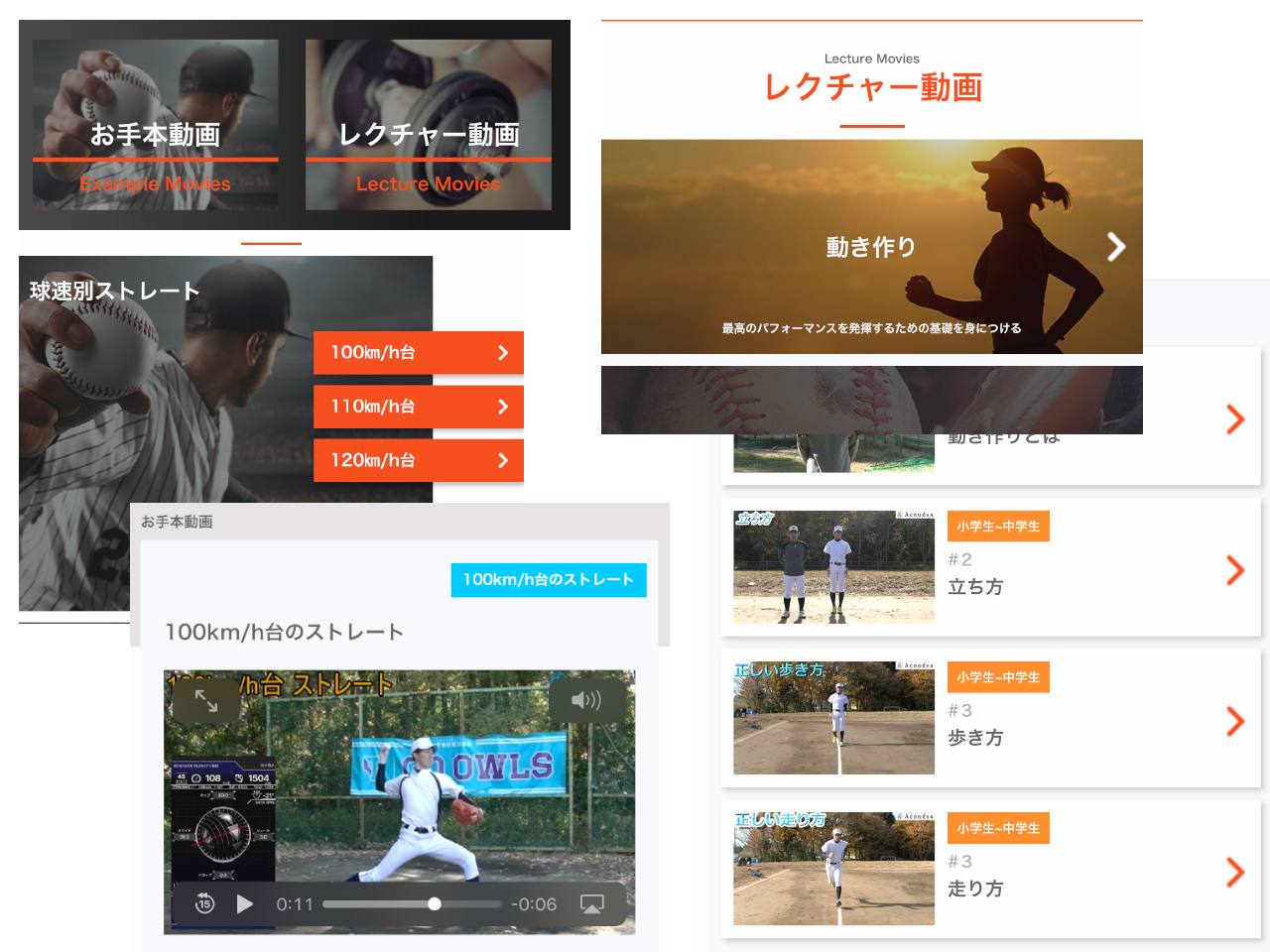Switch to the レクチャー動画 Lecture Movies tab
1270x952 pixels.
(x=429, y=125)
